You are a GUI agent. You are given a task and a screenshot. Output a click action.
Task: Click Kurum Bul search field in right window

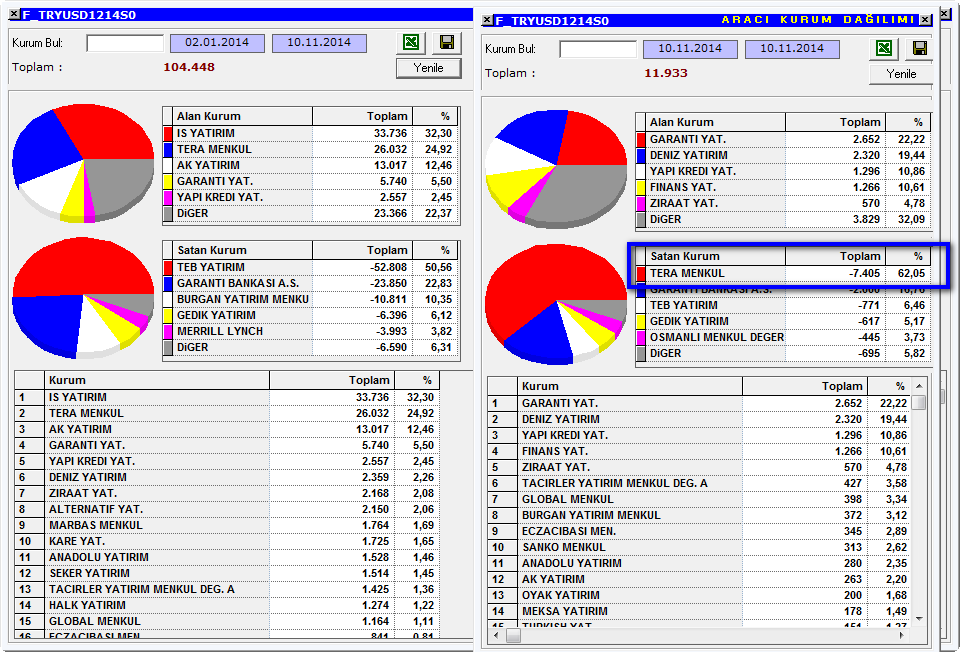point(598,49)
